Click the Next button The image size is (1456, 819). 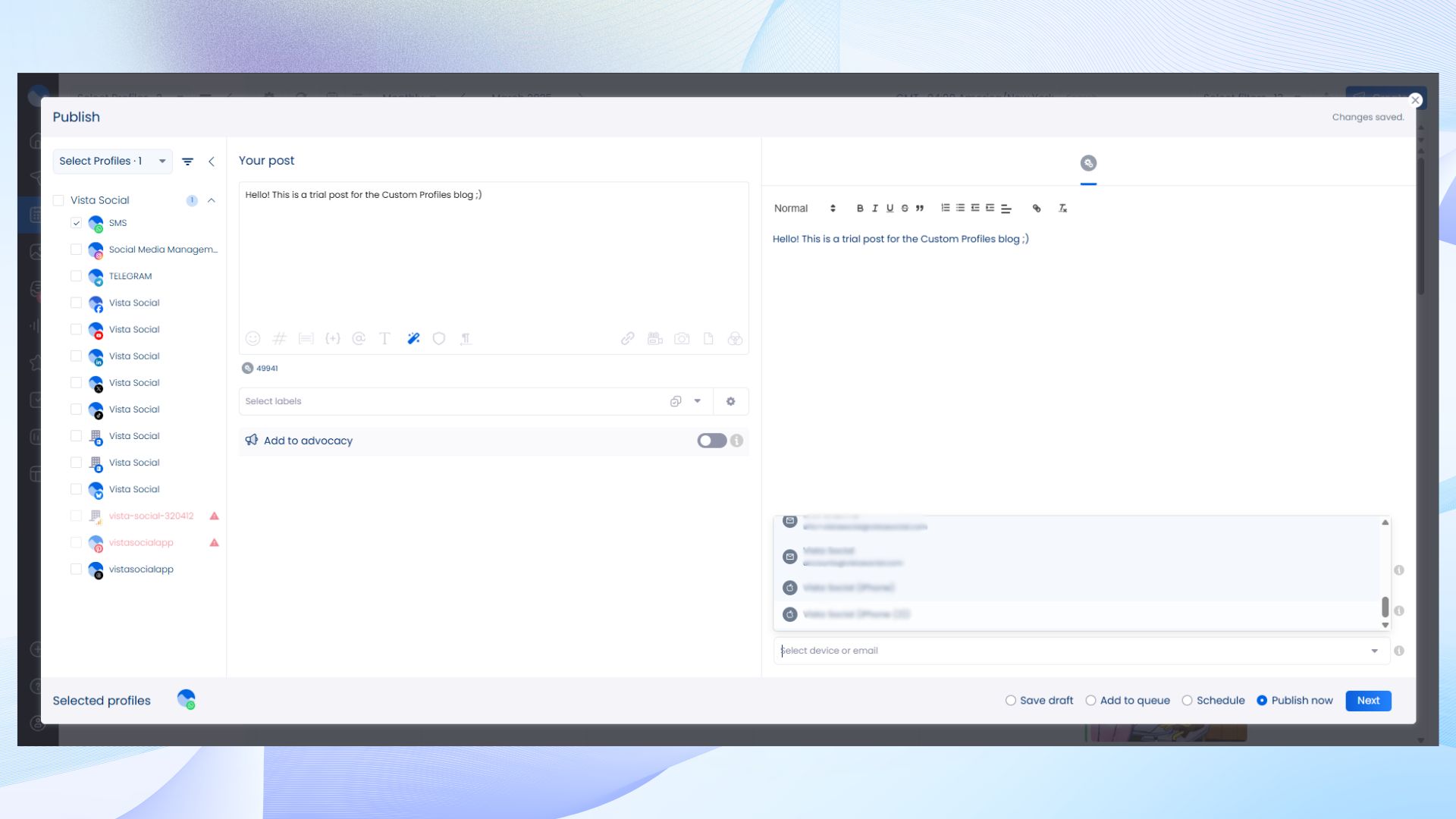click(1368, 701)
